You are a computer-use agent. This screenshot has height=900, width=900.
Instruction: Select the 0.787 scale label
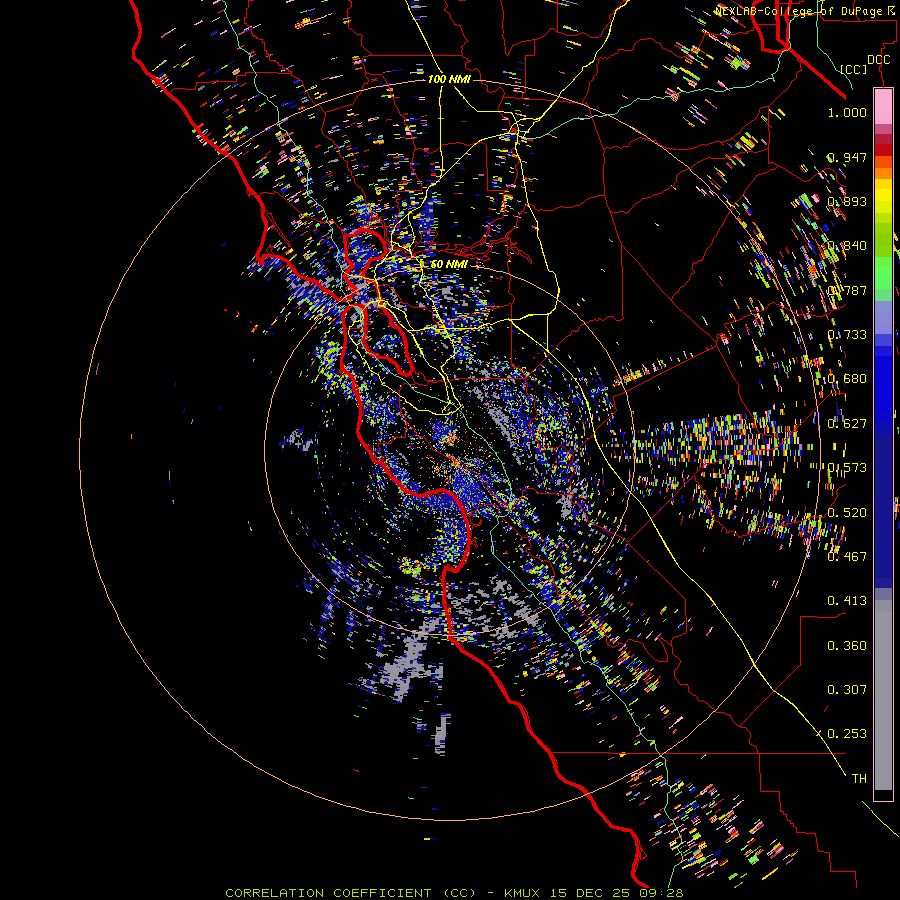(847, 290)
